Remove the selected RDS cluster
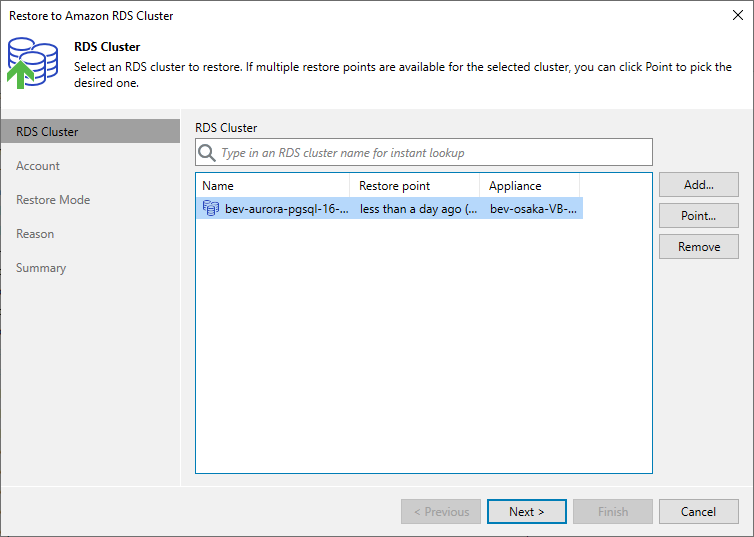Image resolution: width=754 pixels, height=537 pixels. [699, 247]
